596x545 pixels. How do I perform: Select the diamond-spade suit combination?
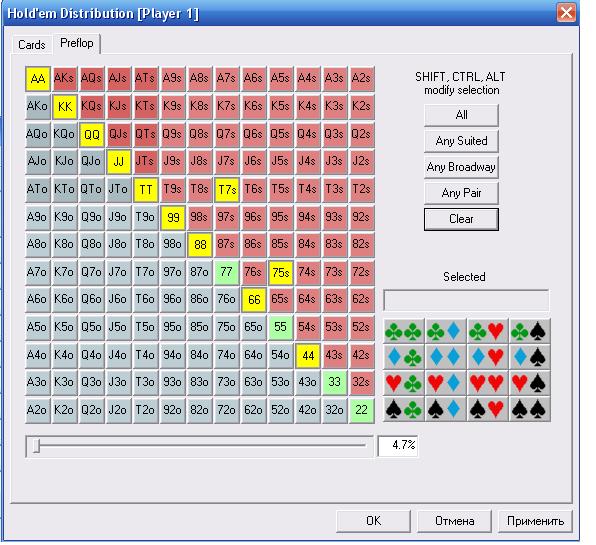[529, 357]
